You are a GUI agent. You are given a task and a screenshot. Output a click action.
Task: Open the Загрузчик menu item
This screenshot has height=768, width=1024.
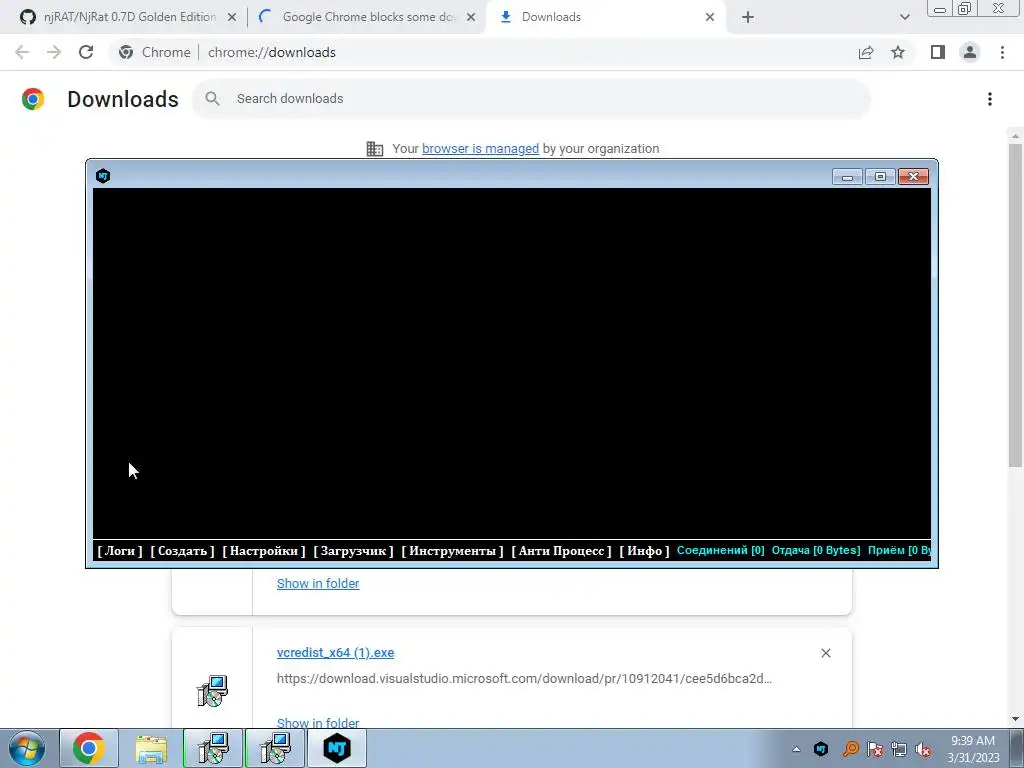click(x=353, y=551)
